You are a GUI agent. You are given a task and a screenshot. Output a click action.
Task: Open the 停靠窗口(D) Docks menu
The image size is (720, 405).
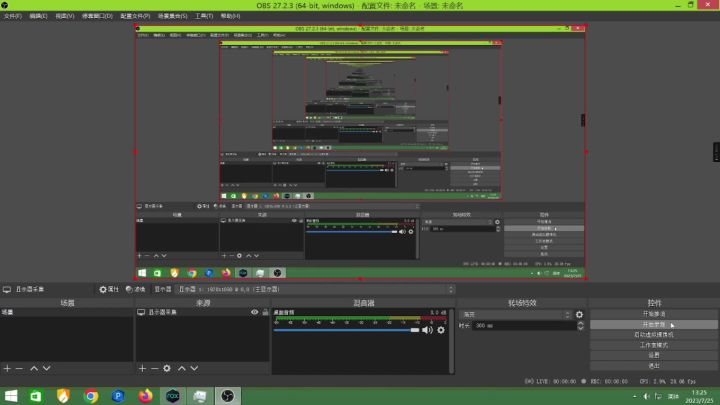pos(97,16)
